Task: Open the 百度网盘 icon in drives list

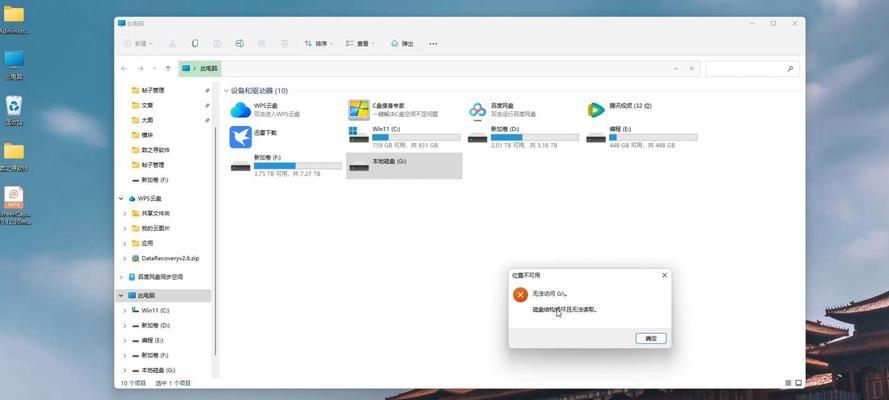Action: 477,110
